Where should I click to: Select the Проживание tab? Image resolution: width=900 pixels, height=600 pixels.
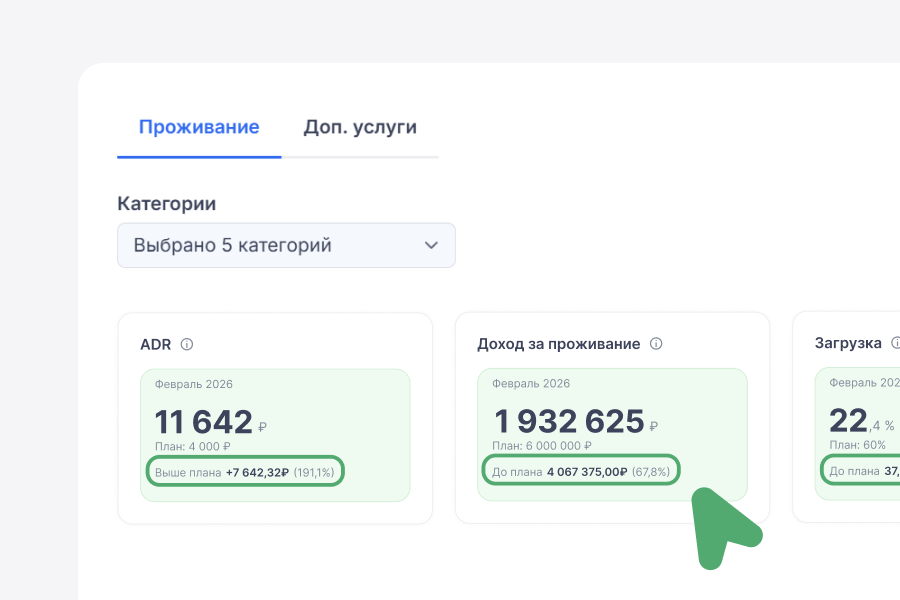(x=198, y=128)
